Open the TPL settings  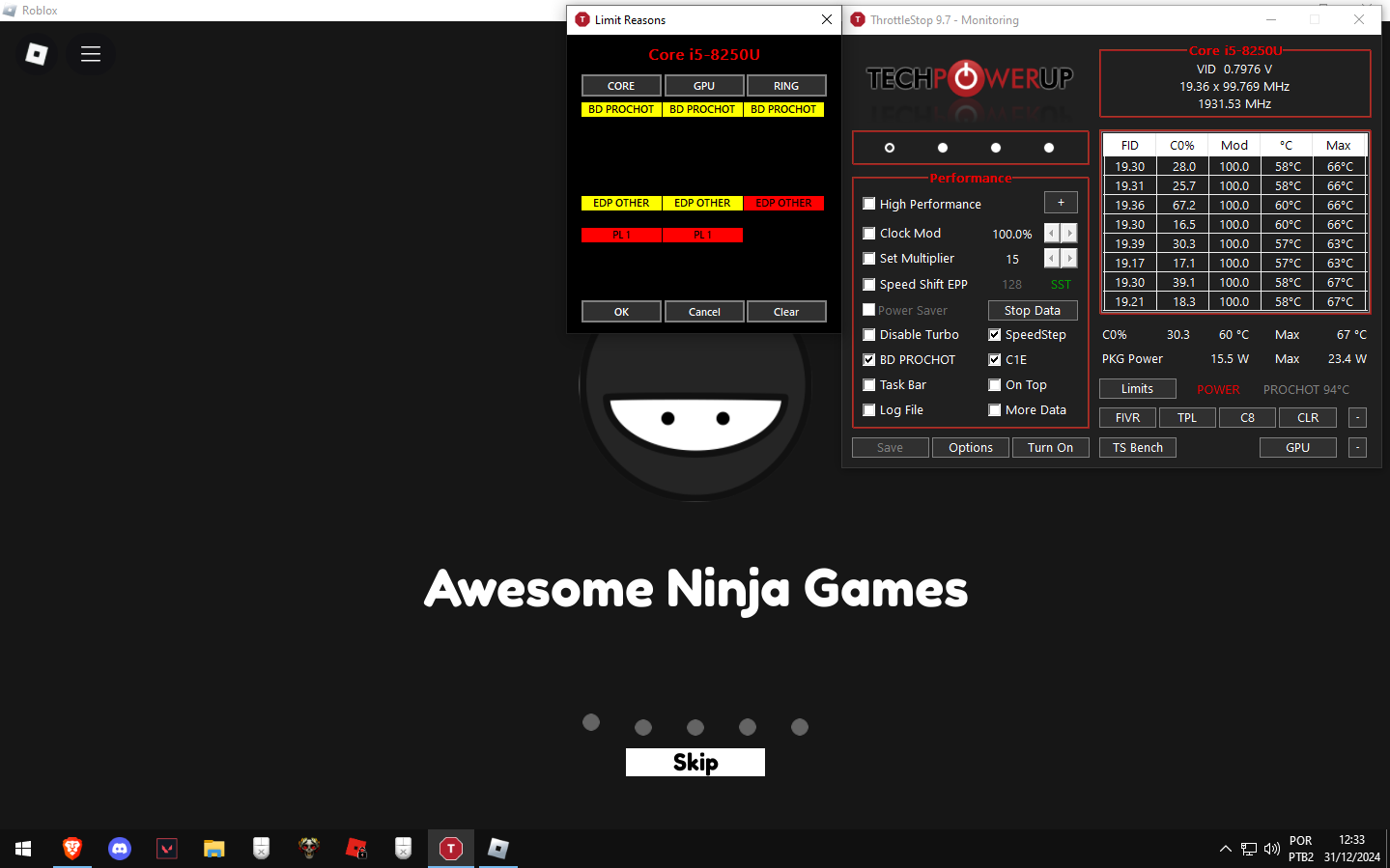tap(1187, 417)
